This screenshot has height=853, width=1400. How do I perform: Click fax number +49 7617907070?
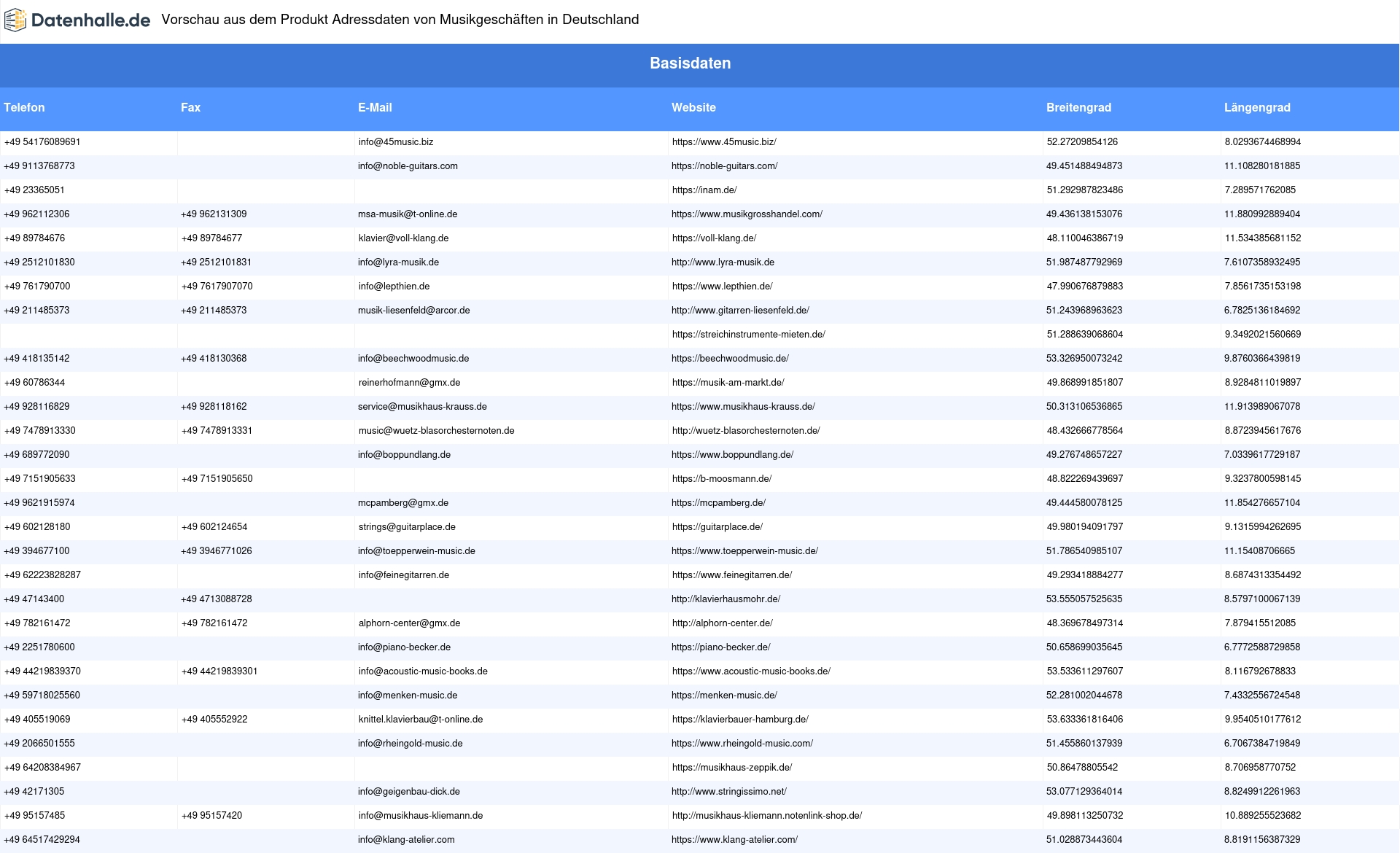(217, 287)
